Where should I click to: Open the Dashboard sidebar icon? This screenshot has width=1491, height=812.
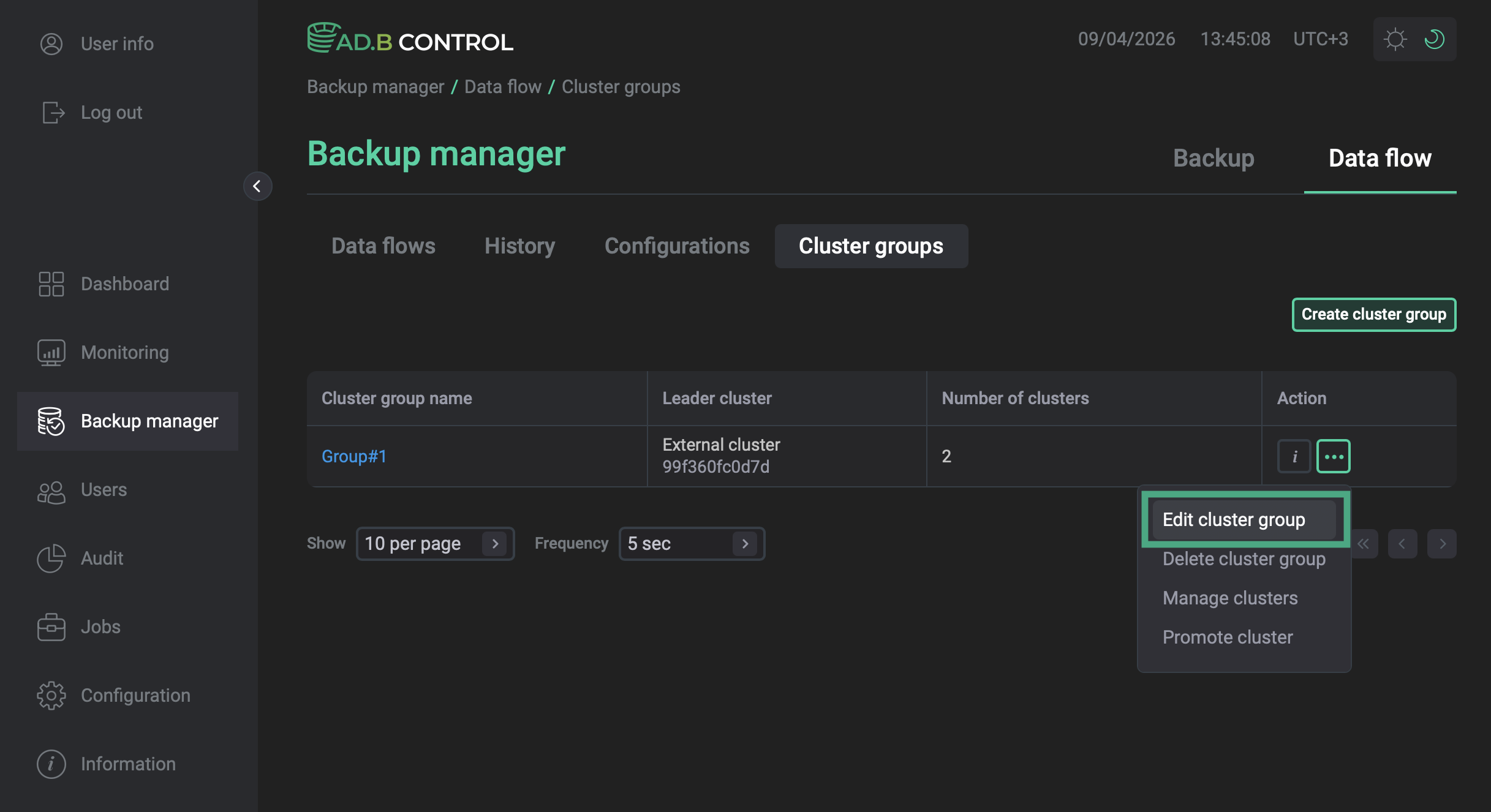51,284
